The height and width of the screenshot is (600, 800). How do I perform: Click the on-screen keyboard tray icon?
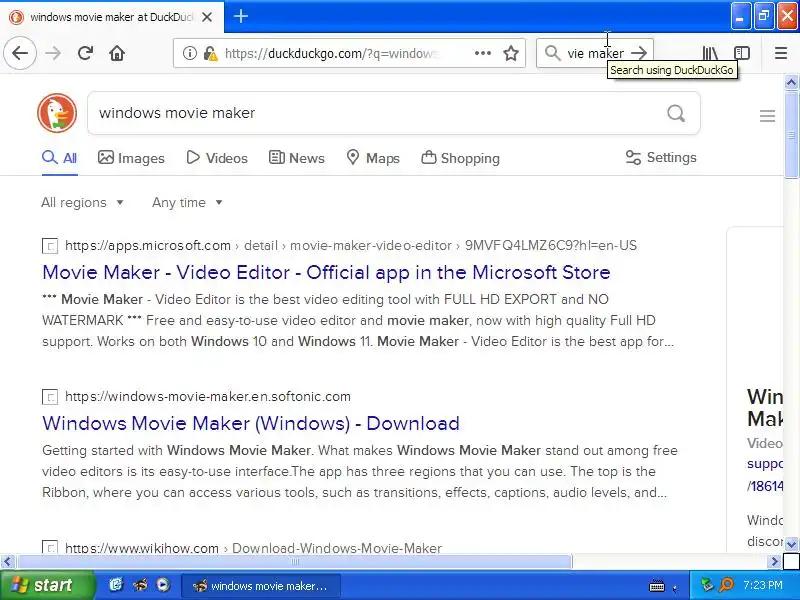[x=657, y=586]
